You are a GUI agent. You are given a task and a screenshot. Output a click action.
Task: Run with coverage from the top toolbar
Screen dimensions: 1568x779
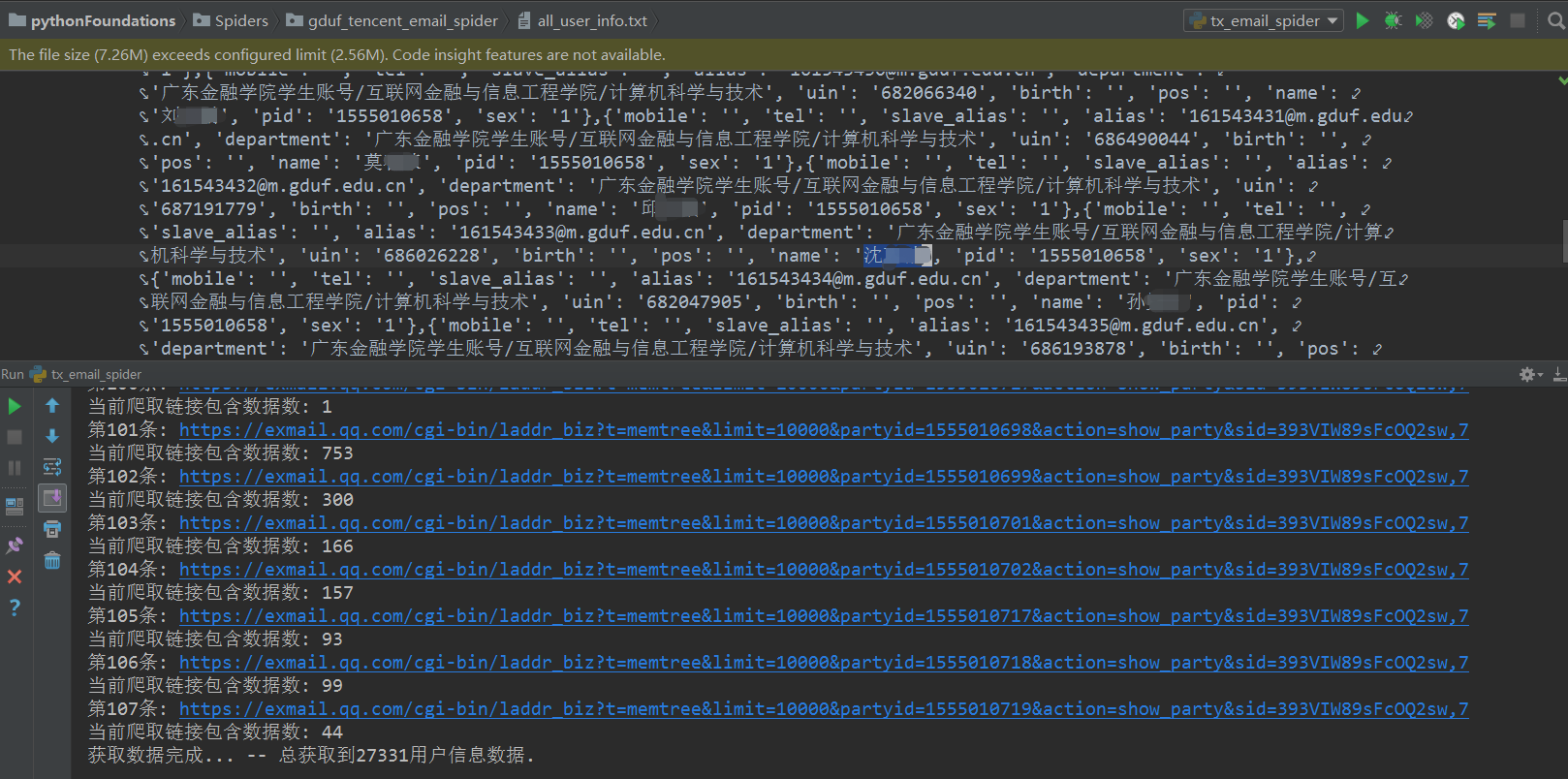click(1424, 20)
